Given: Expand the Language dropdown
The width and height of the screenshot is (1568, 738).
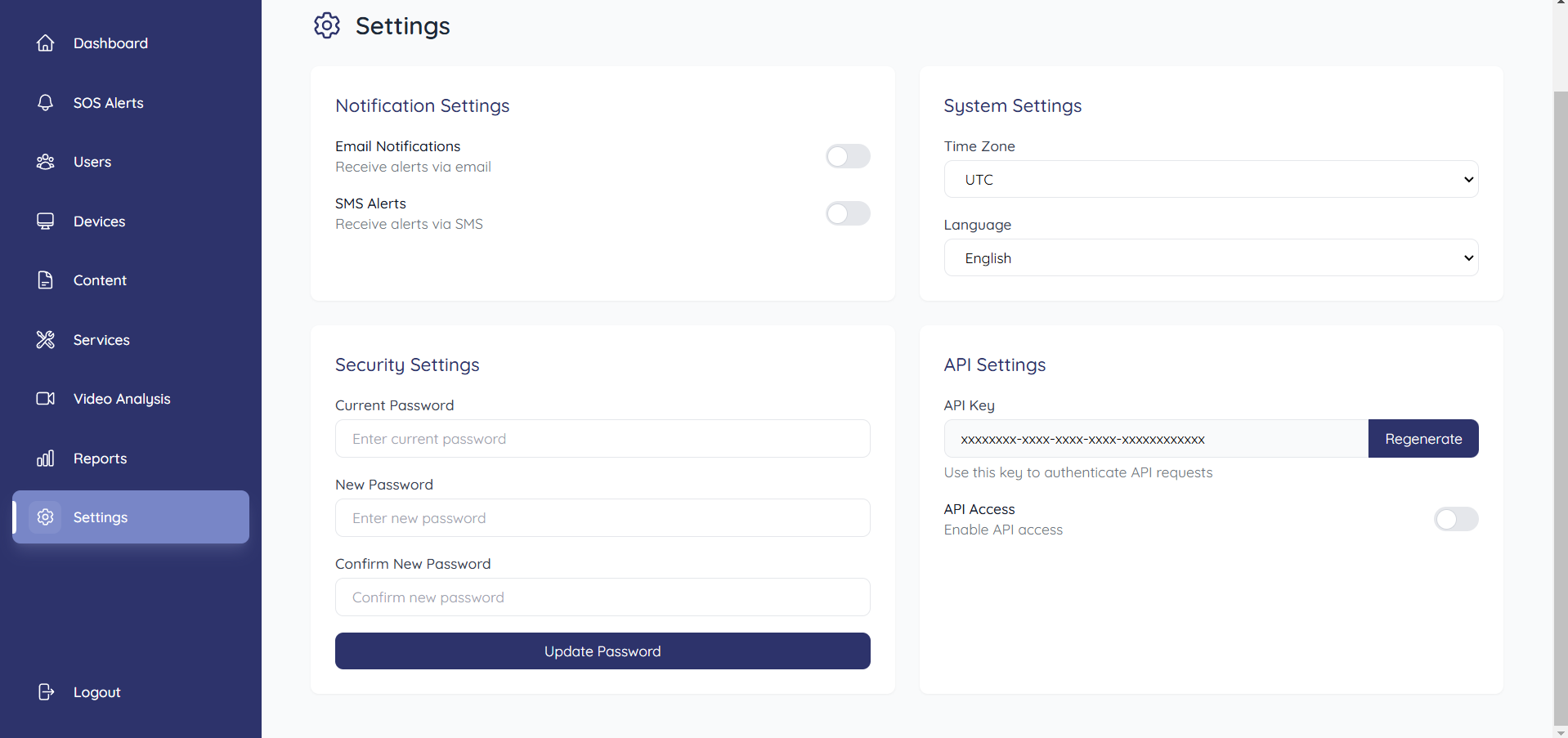Looking at the screenshot, I should pos(1211,258).
